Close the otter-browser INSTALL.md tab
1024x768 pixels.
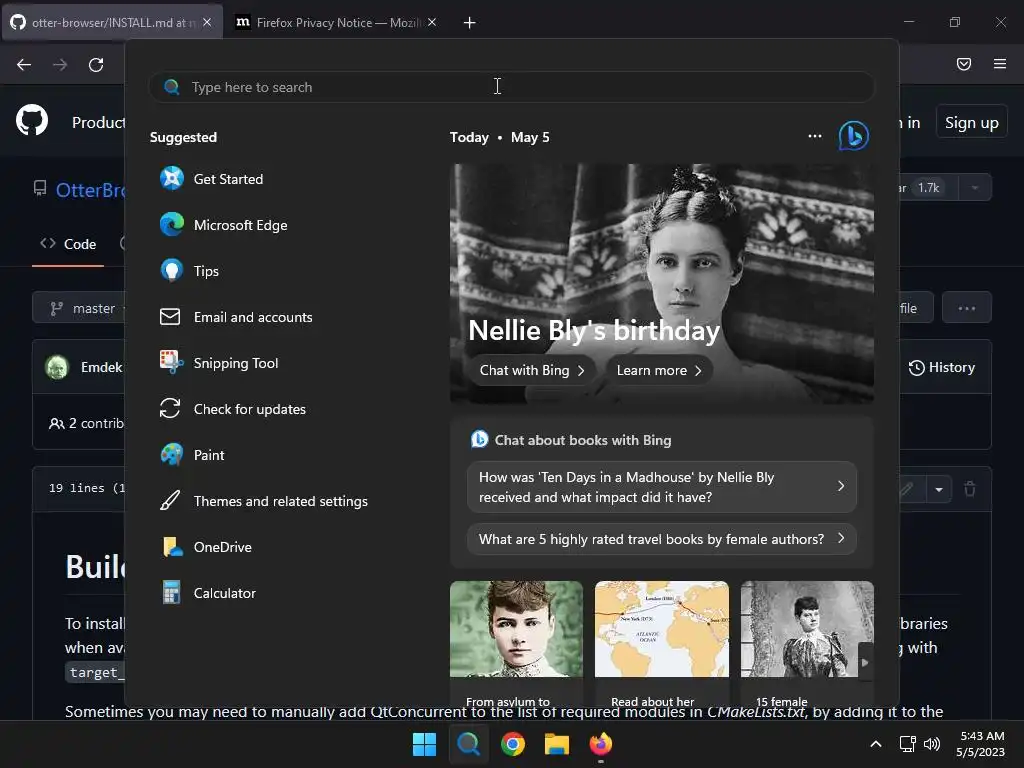(207, 23)
